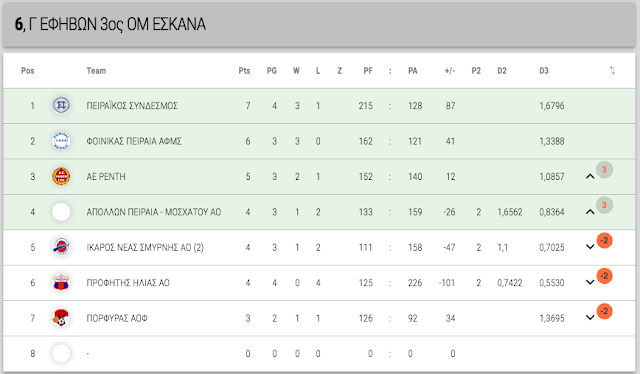Viewport: 640px width, 374px height.
Task: Click the sort arrows icon in header
Action: (x=612, y=71)
